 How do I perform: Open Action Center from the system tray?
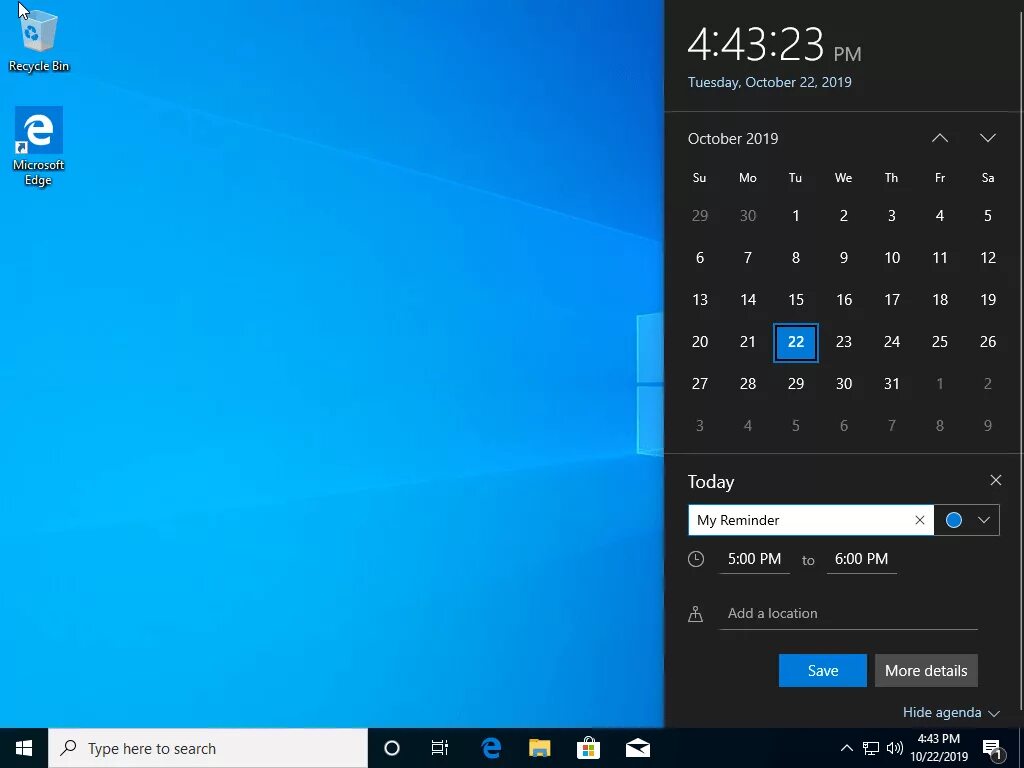[993, 747]
